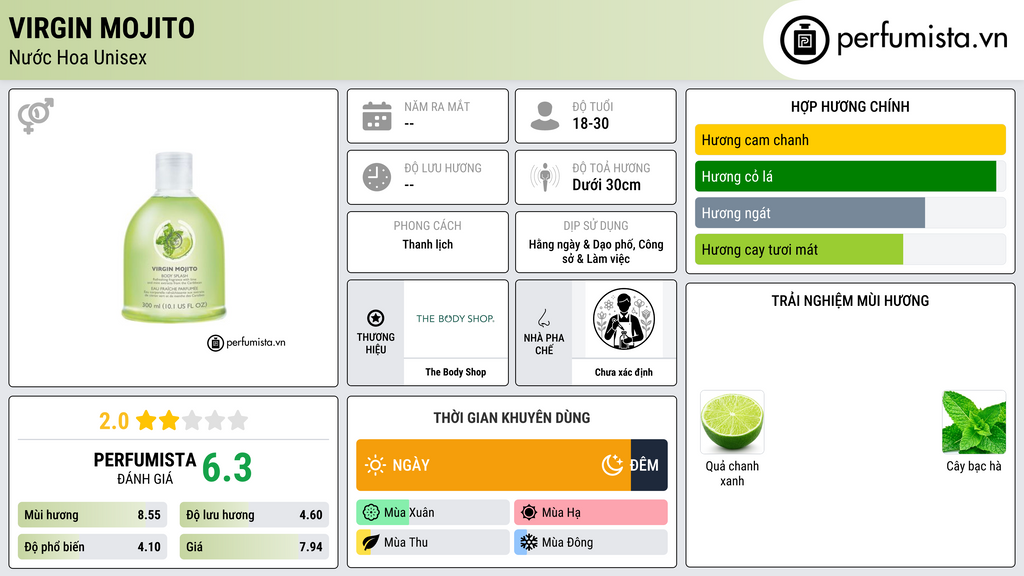
Task: Click the Thanh lịch style value
Action: [x=428, y=244]
